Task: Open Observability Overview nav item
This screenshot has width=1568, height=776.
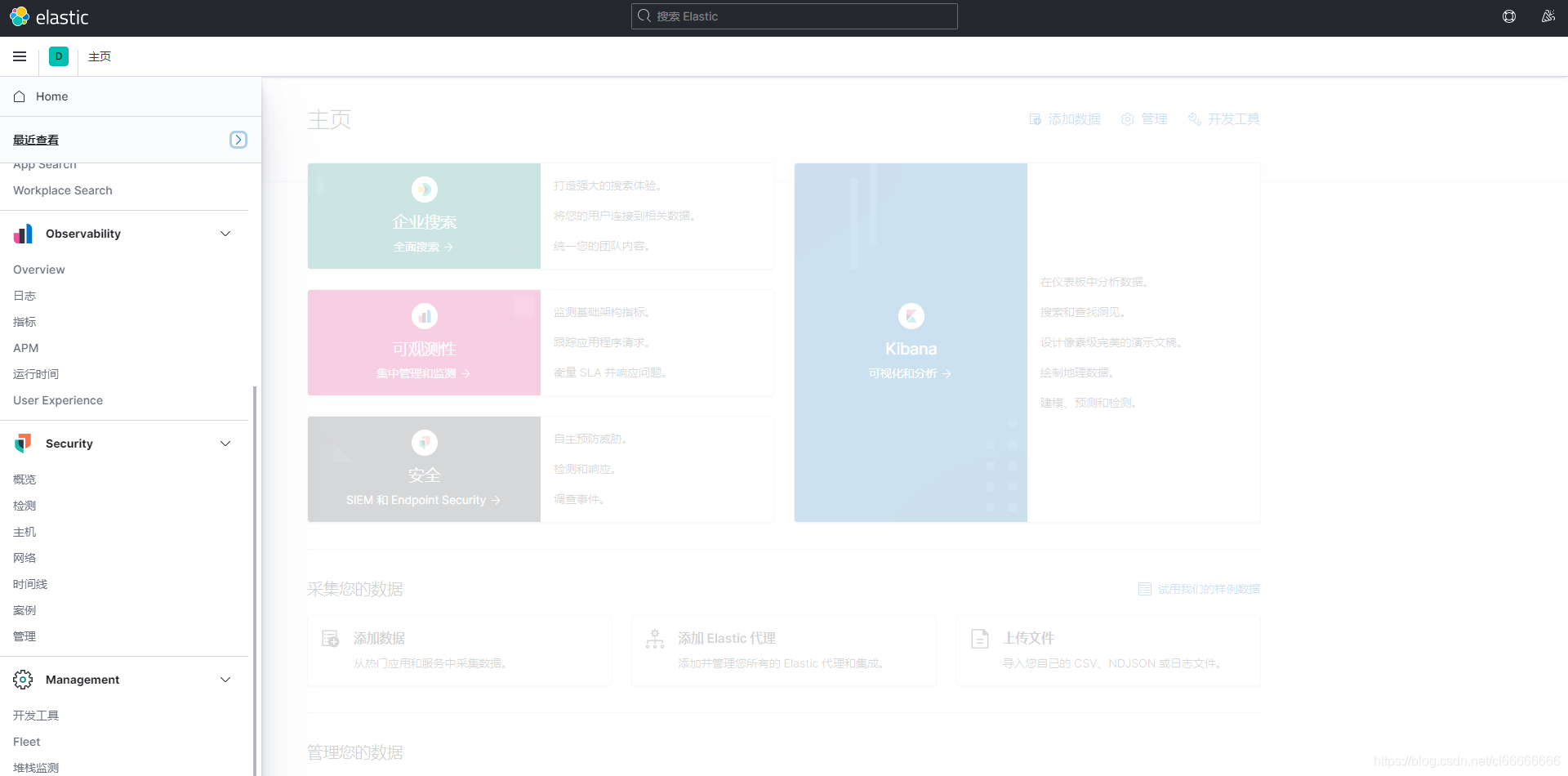Action: (39, 270)
